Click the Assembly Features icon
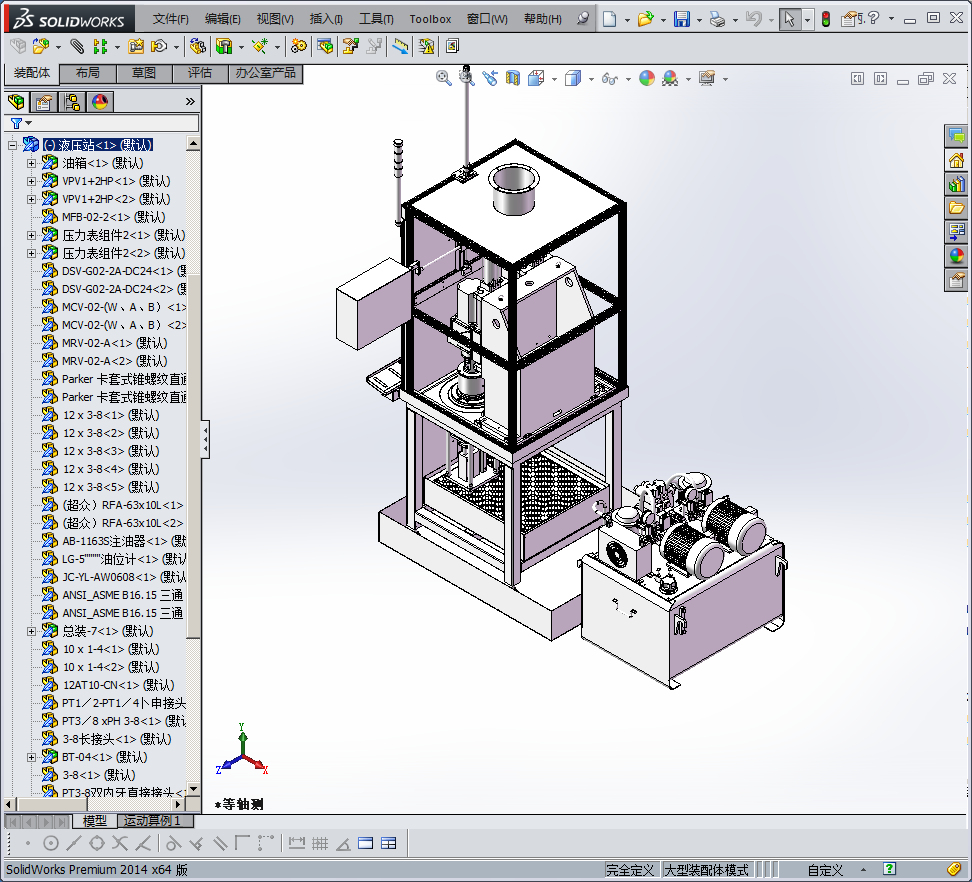This screenshot has width=972, height=882. [x=224, y=46]
